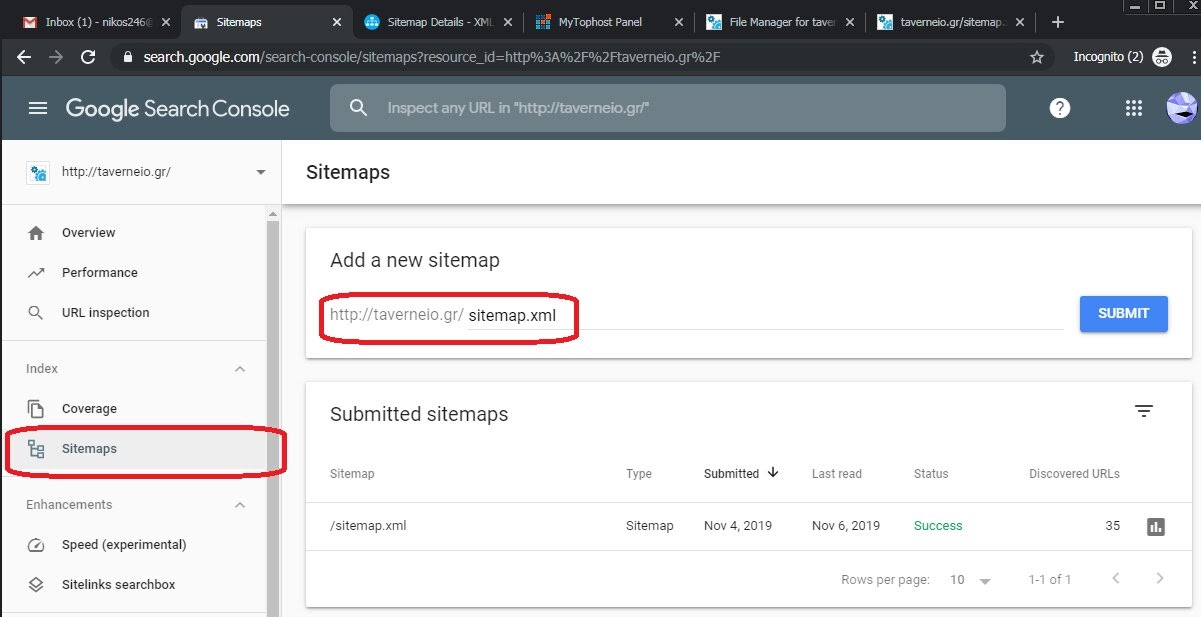Click the Nov 6, 2019 cell
Image resolution: width=1201 pixels, height=617 pixels.
pyautogui.click(x=846, y=526)
